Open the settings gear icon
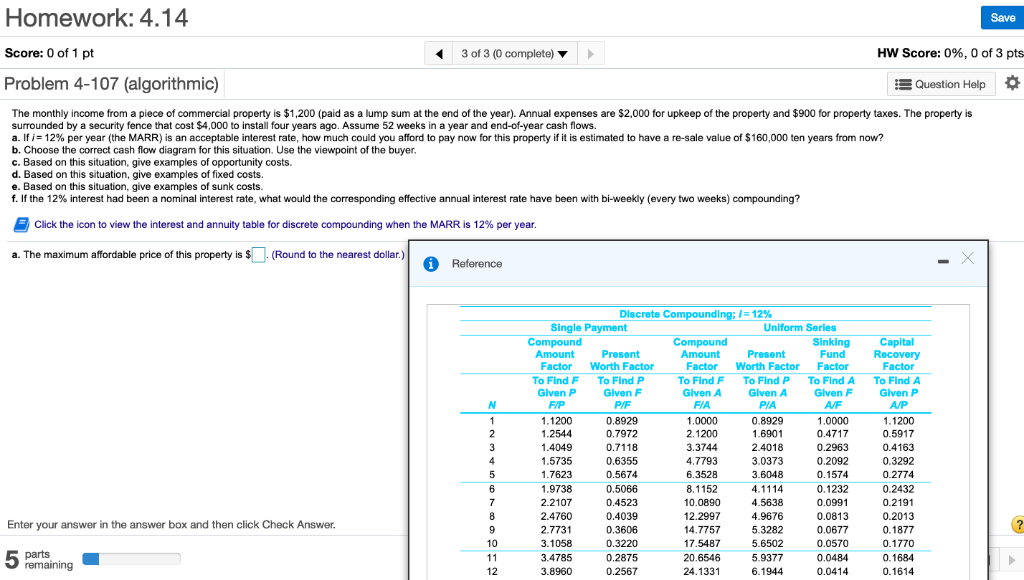Viewport: 1024px width, 580px height. tap(1011, 83)
